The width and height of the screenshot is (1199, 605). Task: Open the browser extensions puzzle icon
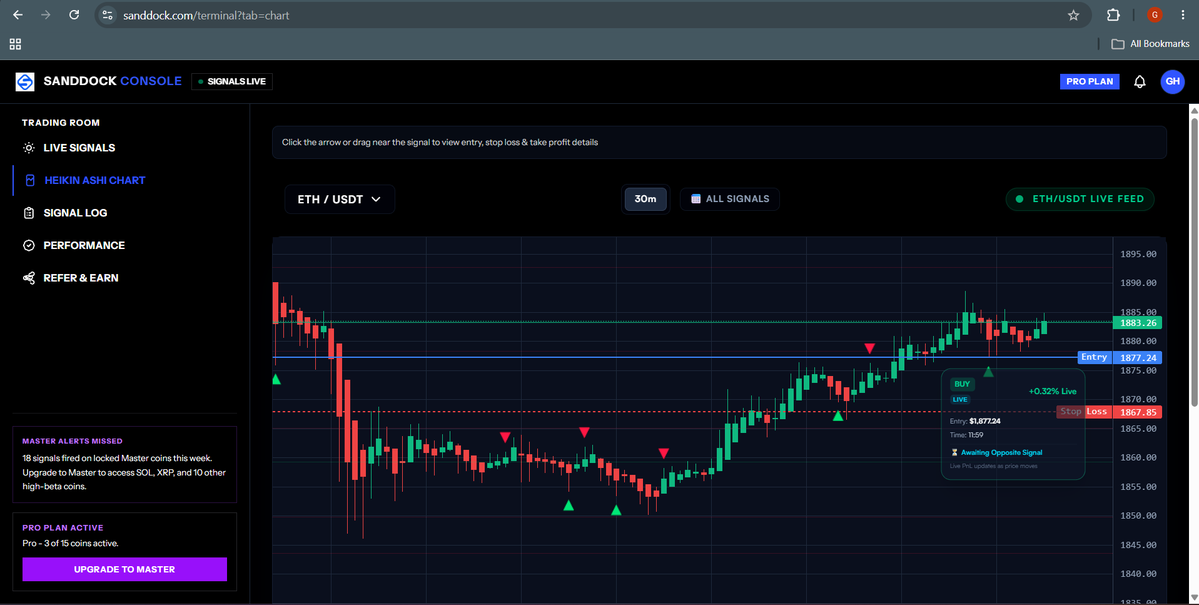[x=1113, y=15]
